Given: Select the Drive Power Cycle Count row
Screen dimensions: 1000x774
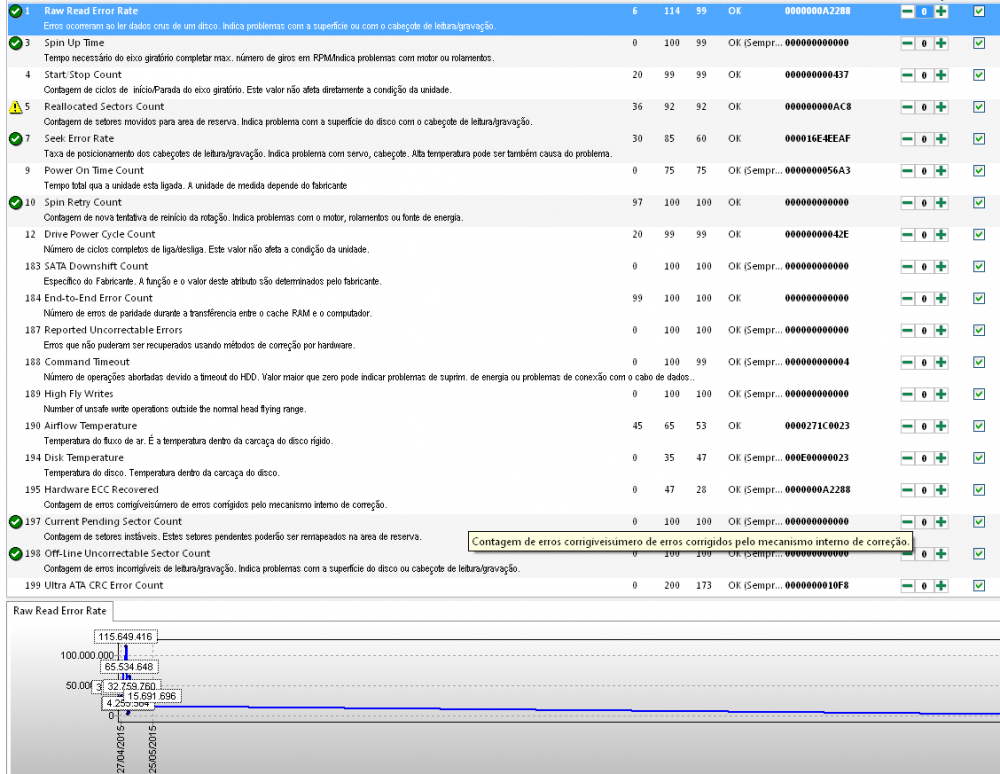Looking at the screenshot, I should point(100,235).
